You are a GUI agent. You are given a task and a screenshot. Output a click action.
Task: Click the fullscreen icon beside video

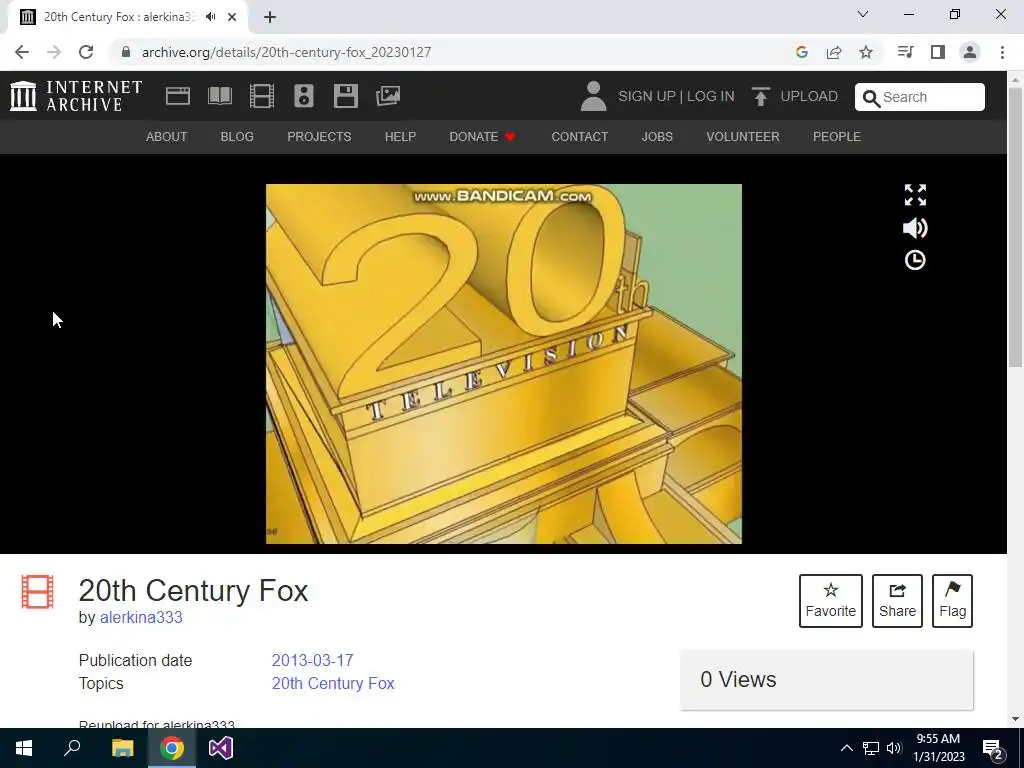click(915, 195)
